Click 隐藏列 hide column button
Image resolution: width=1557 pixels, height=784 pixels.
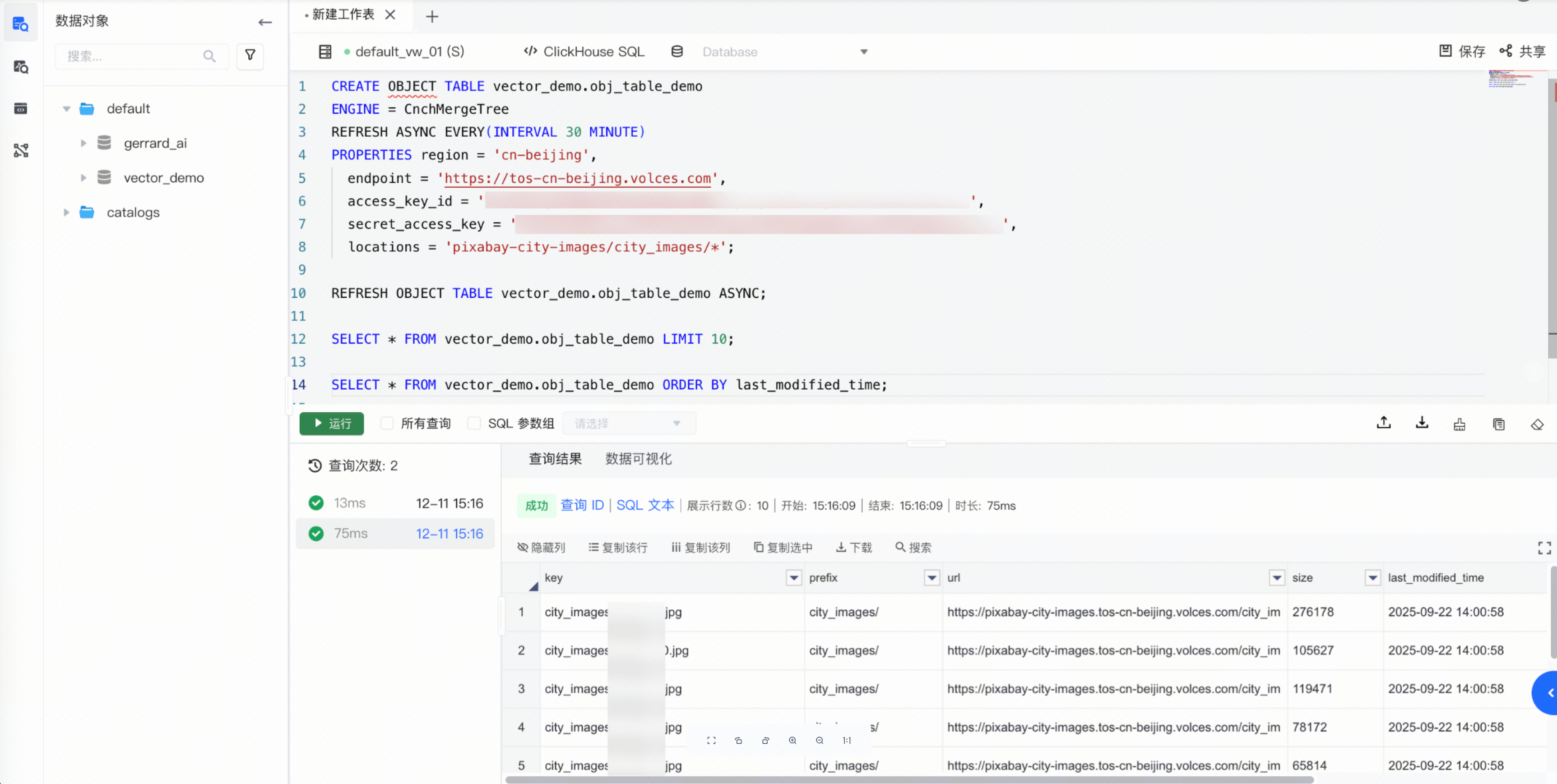tap(541, 547)
